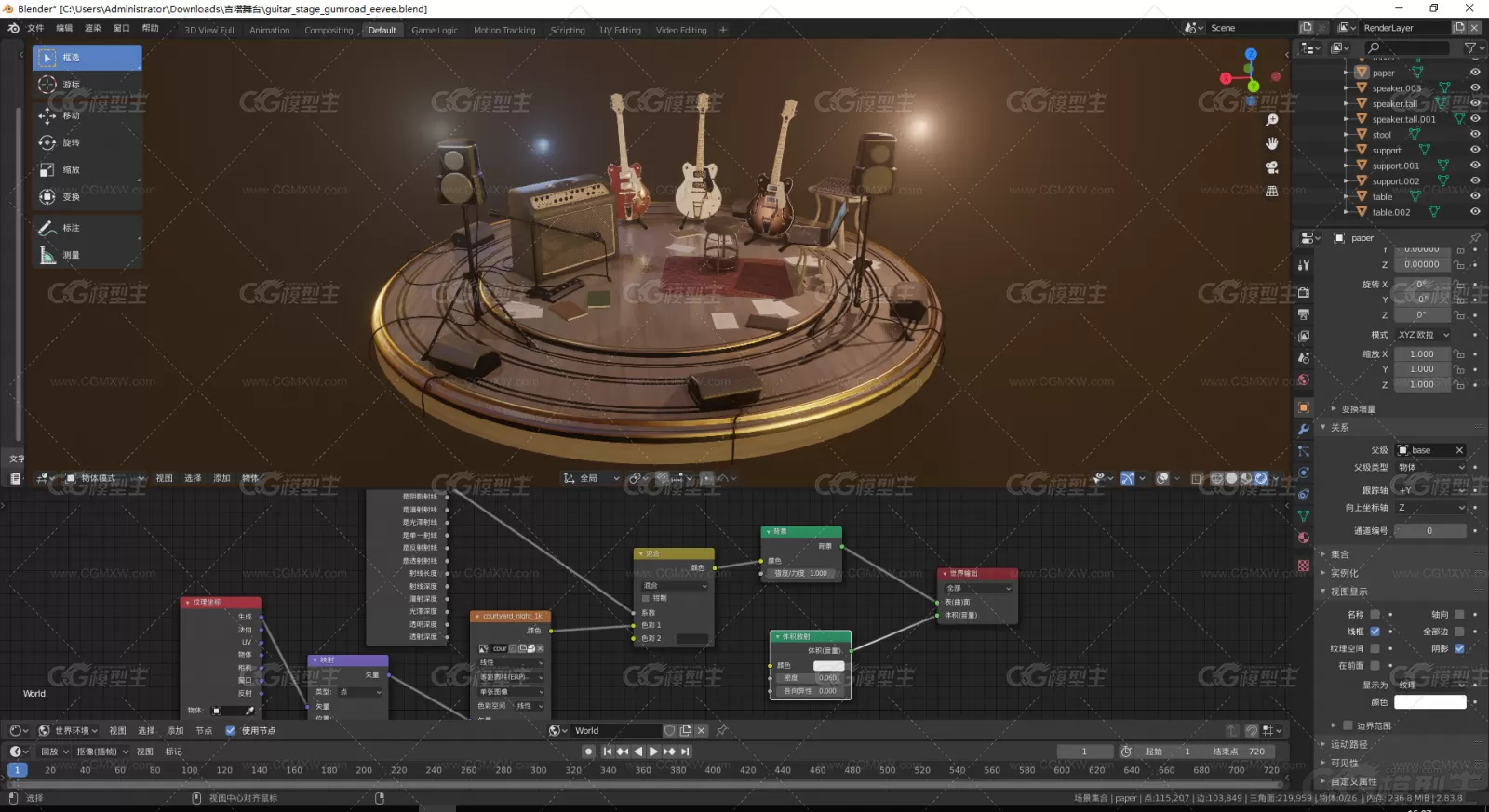This screenshot has height=812, width=1489.
Task: Select the Scale (缩放) tool
Action: pos(87,169)
